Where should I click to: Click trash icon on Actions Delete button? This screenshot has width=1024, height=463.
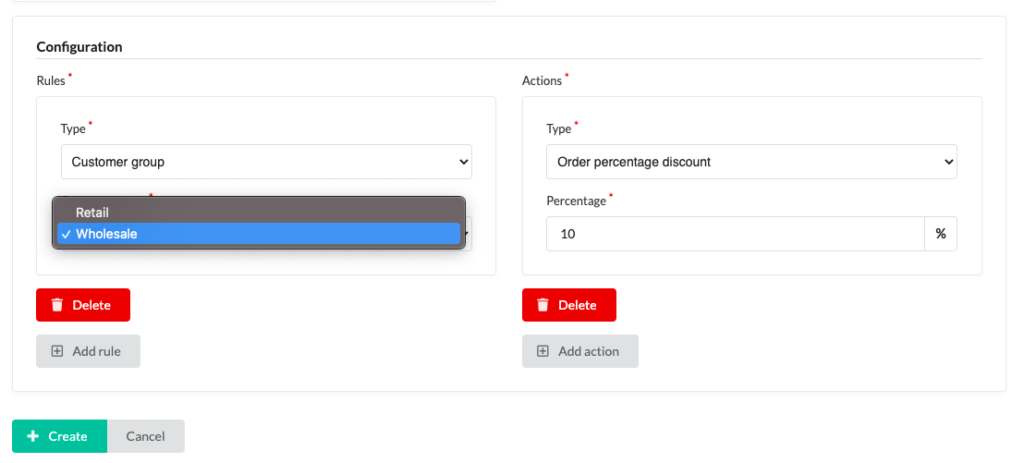(543, 305)
